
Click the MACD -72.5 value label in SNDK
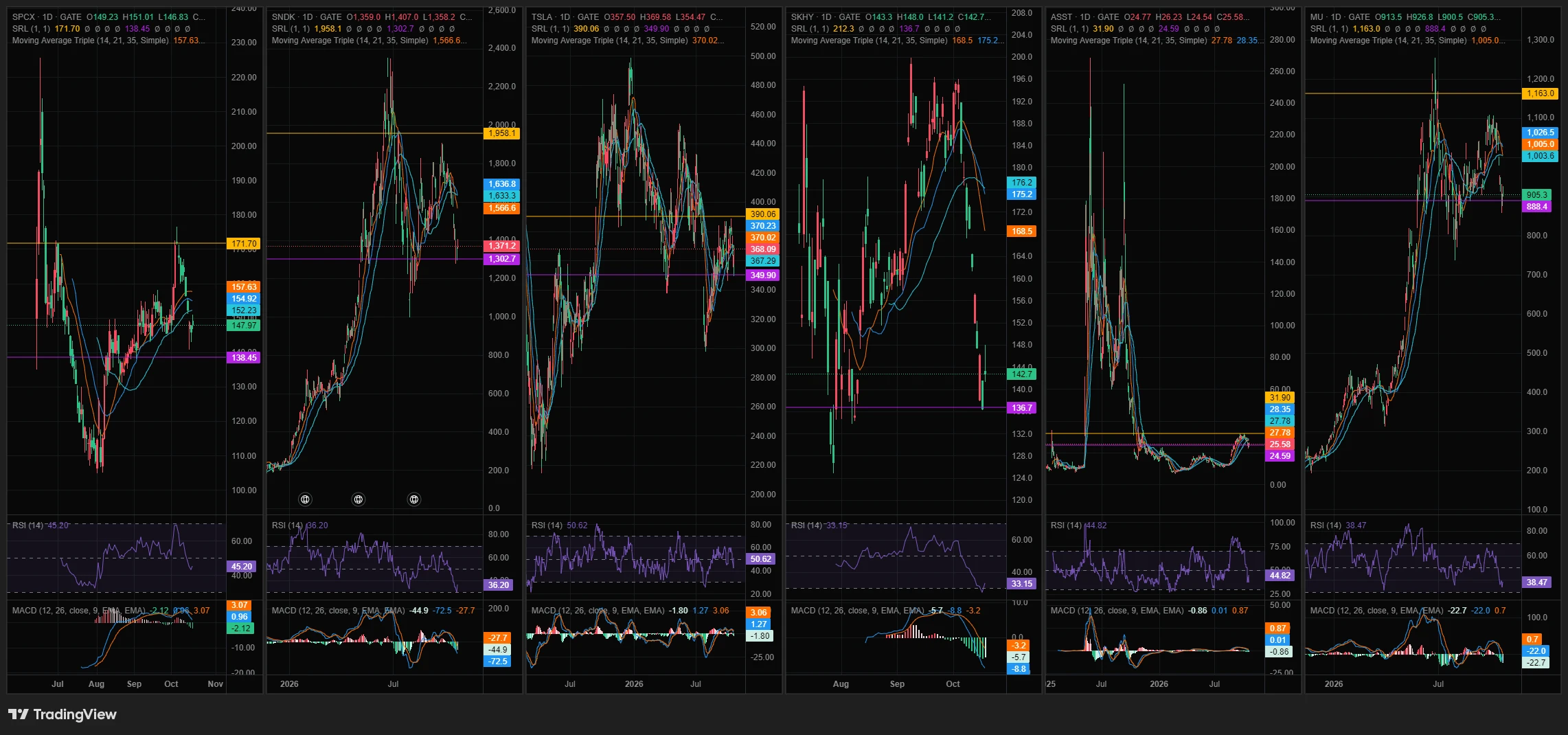coord(498,661)
